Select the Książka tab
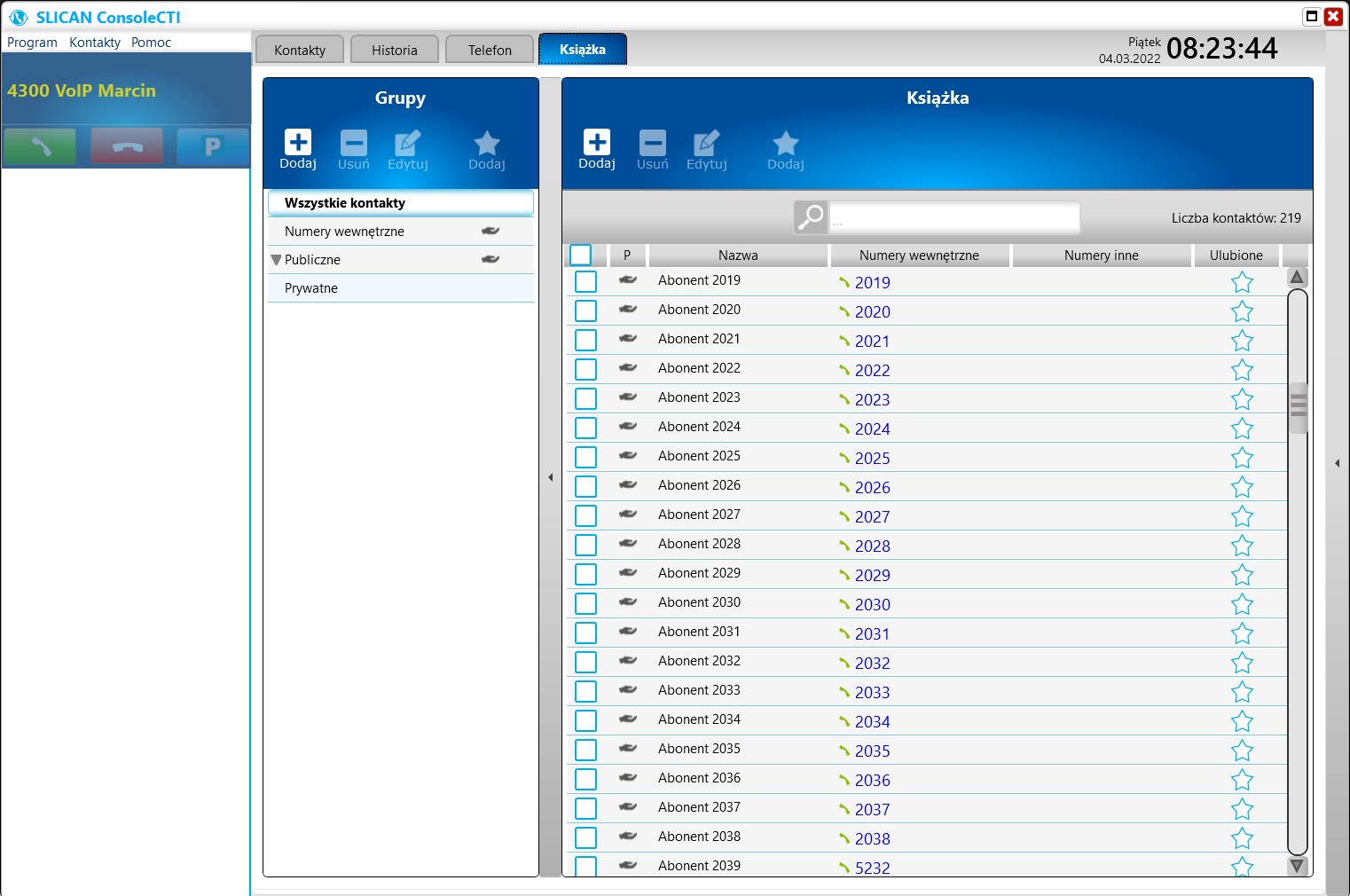This screenshot has height=896, width=1350. tap(583, 49)
